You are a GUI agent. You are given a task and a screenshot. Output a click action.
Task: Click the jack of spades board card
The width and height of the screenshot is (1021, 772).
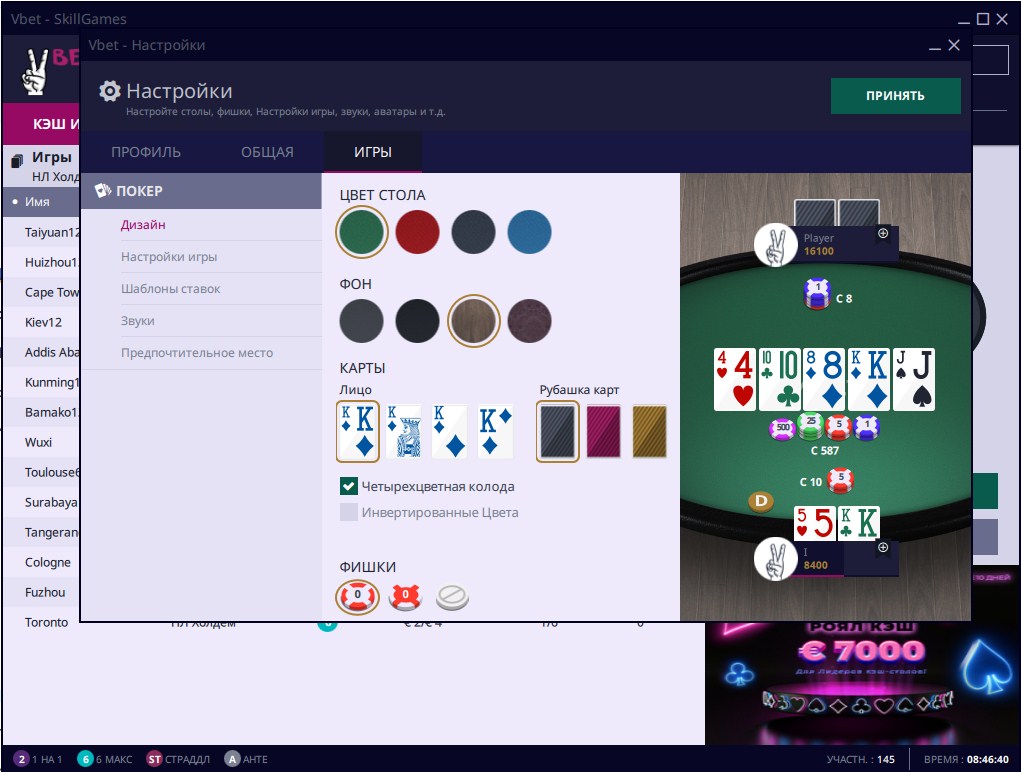914,379
